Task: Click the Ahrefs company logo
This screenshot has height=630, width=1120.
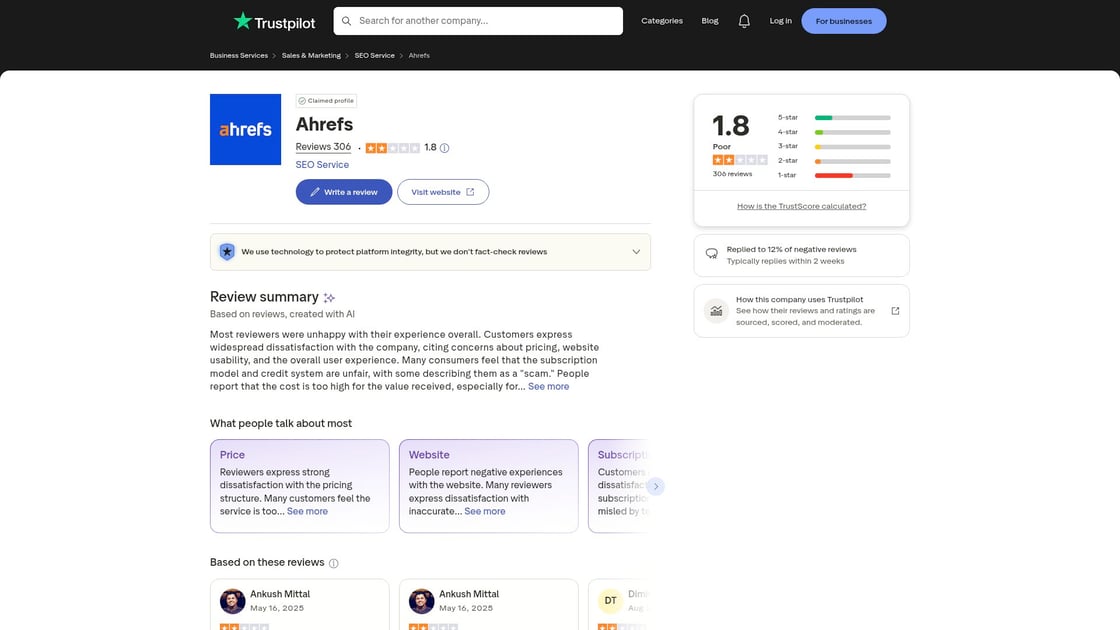Action: pos(245,129)
